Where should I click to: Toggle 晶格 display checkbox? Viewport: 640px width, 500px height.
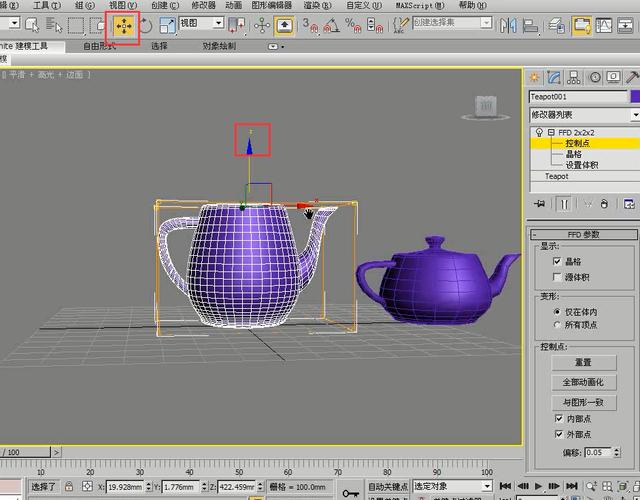pos(557,261)
